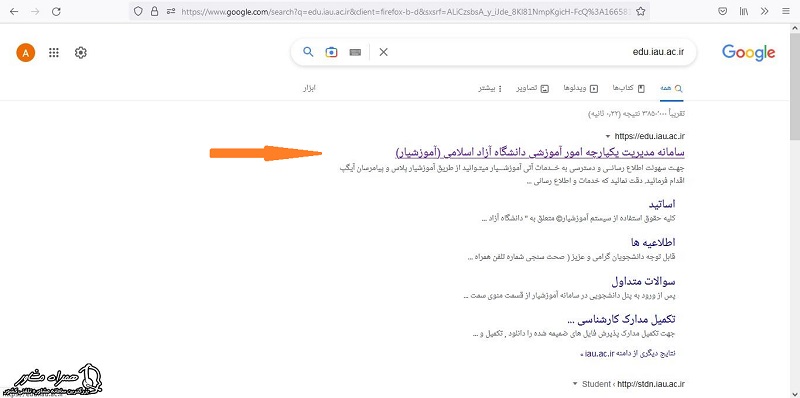
Task: Open the اساتید sitelink
Action: pos(662,204)
